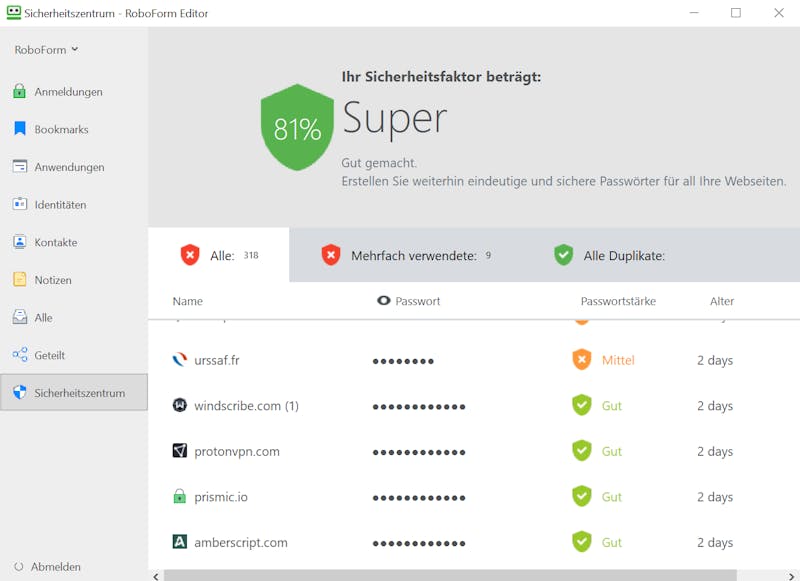The width and height of the screenshot is (800, 581).
Task: Open Kontakte via the contact icon
Action: click(x=19, y=242)
